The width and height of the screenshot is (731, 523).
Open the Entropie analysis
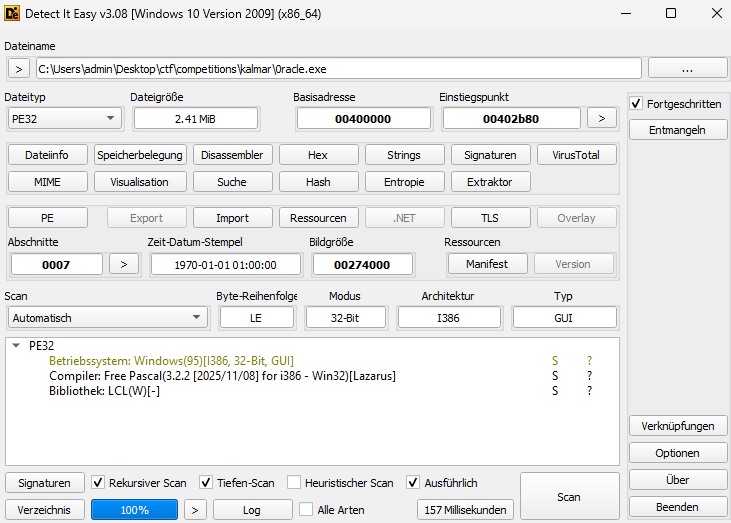(x=404, y=182)
